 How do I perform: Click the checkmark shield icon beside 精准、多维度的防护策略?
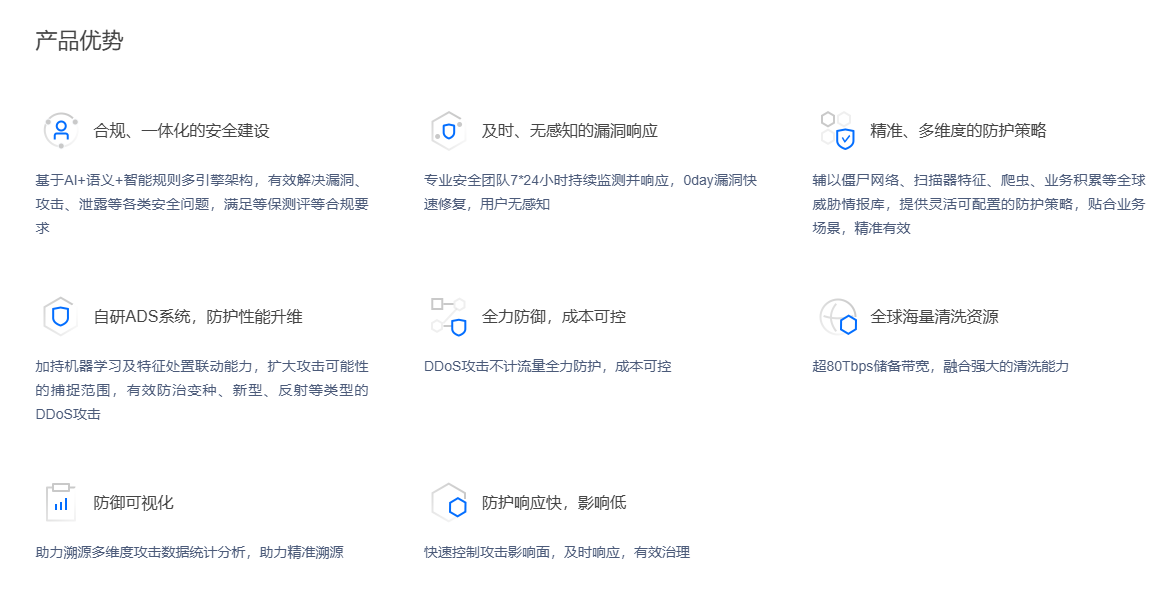[x=837, y=131]
